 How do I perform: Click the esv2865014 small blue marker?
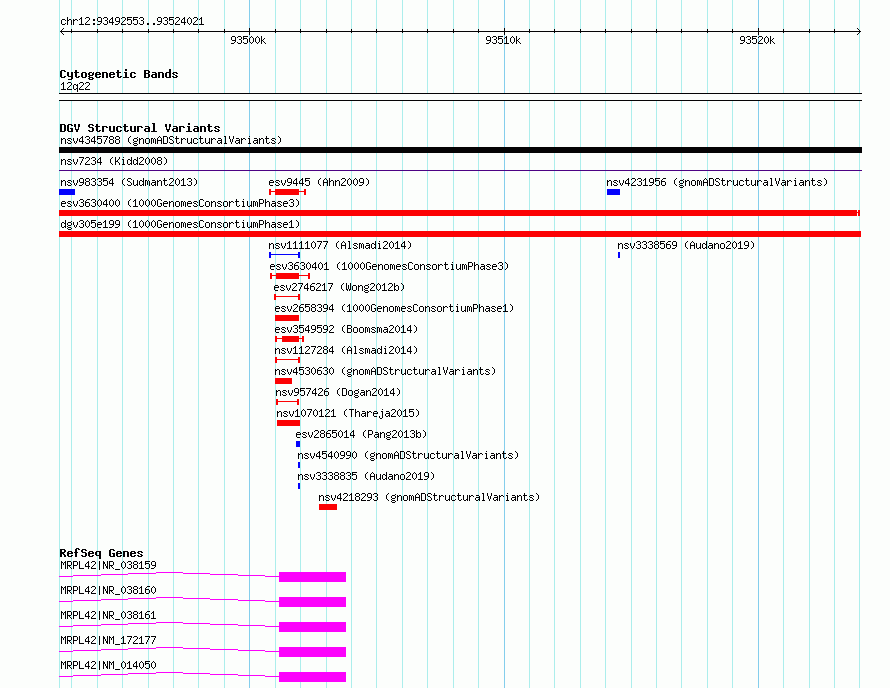(x=298, y=444)
